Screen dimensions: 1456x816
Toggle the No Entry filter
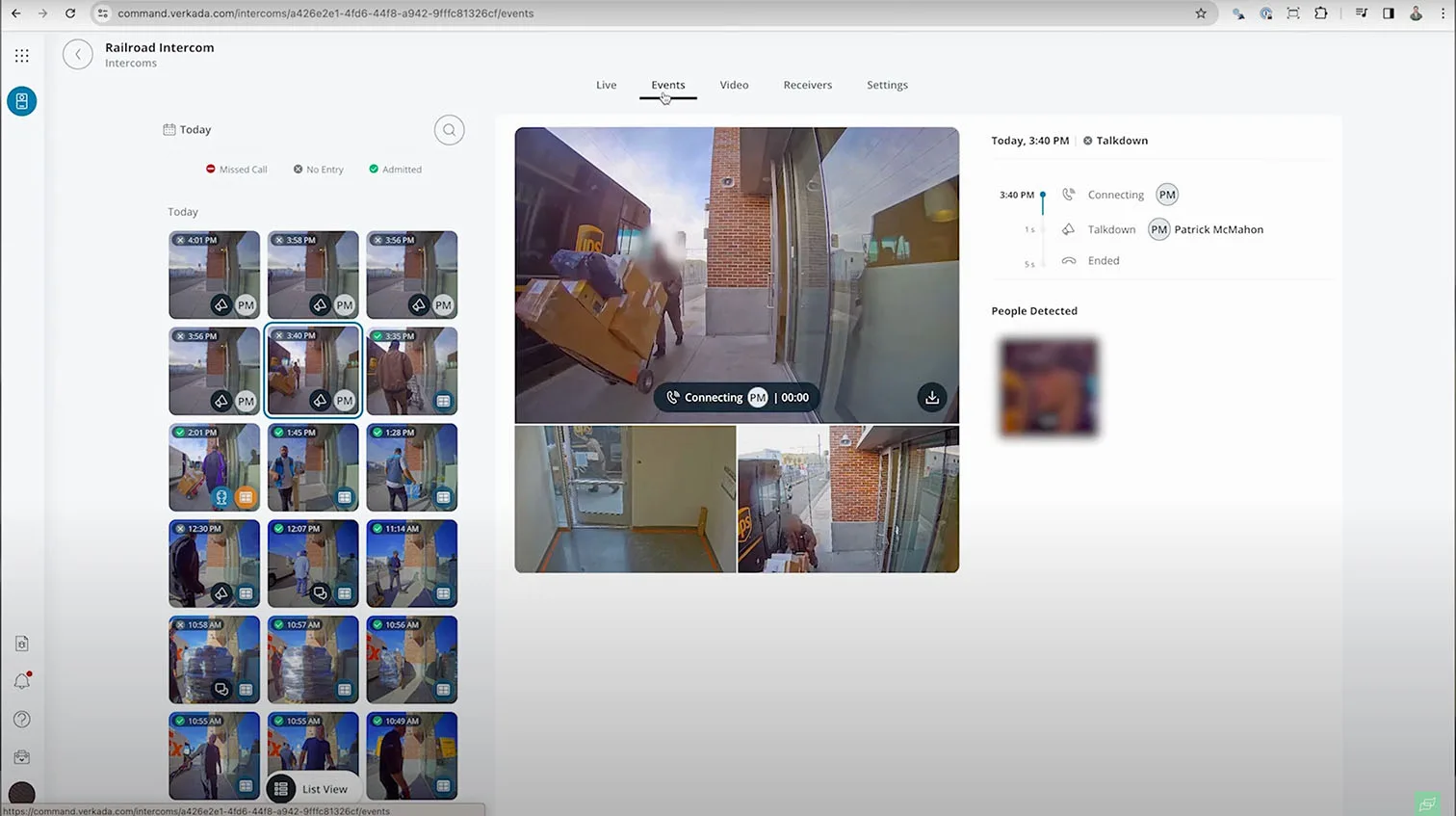318,170
